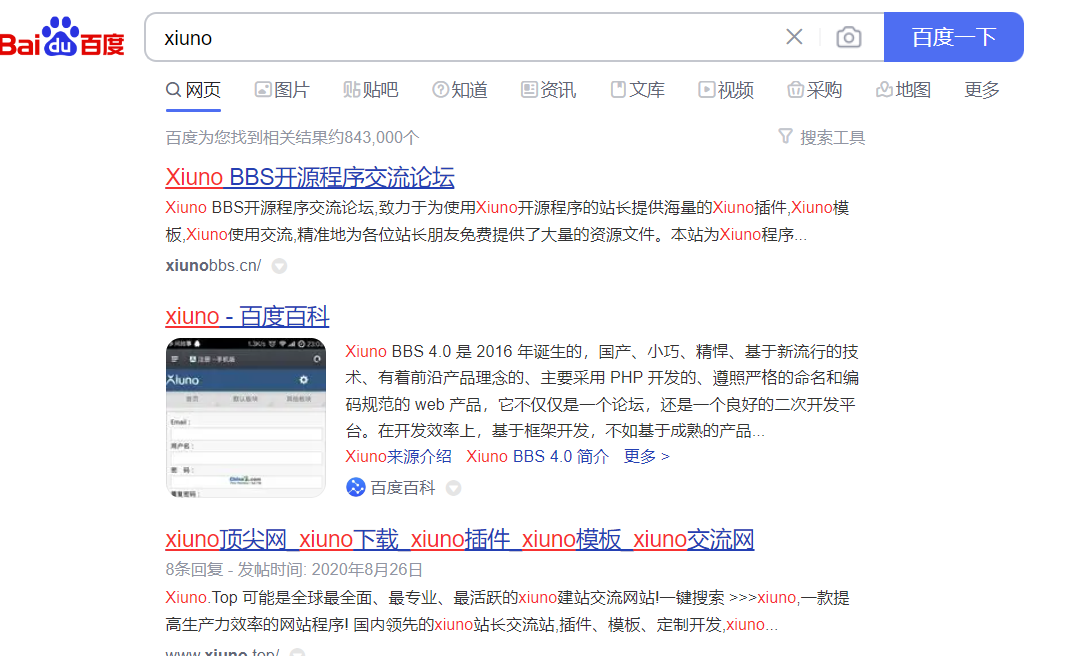Click the Baidu Baike paw icon
Screen dimensions: 1065x656
click(356, 487)
